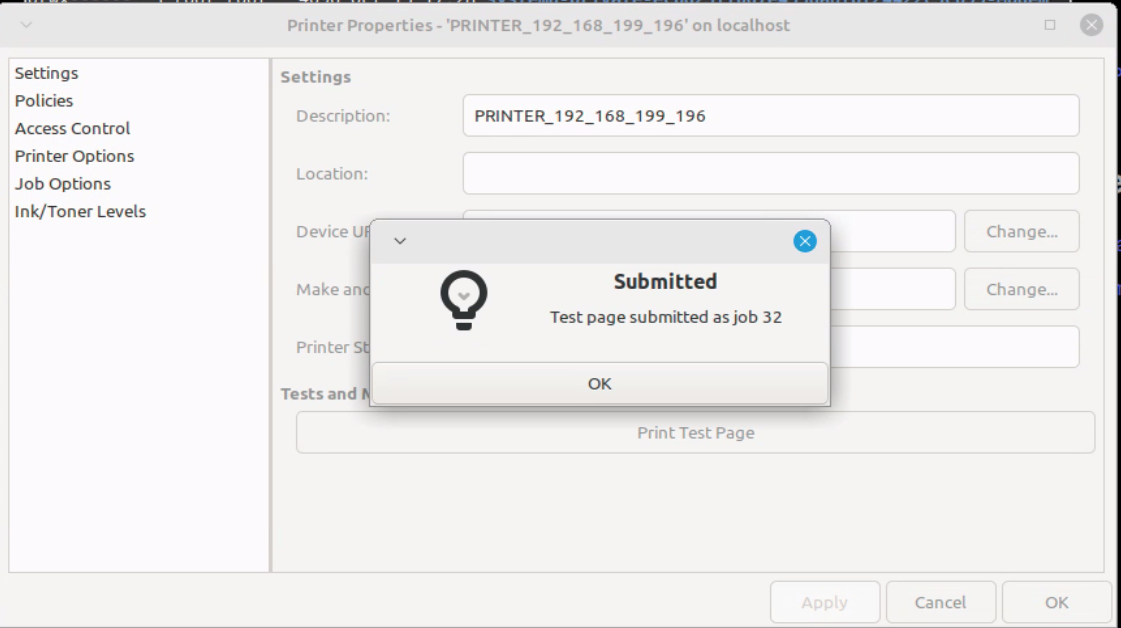
Task: Click the empty Location field
Action: click(x=771, y=173)
